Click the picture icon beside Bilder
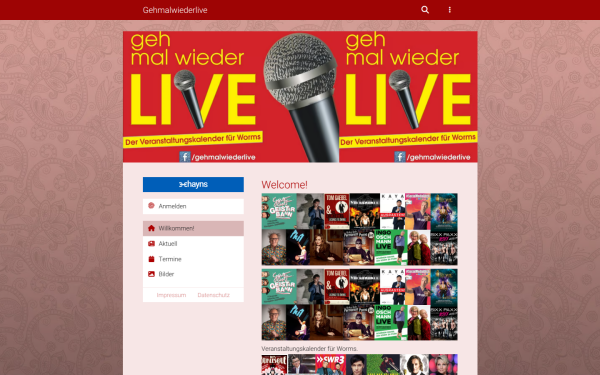The height and width of the screenshot is (375, 600). (151, 274)
